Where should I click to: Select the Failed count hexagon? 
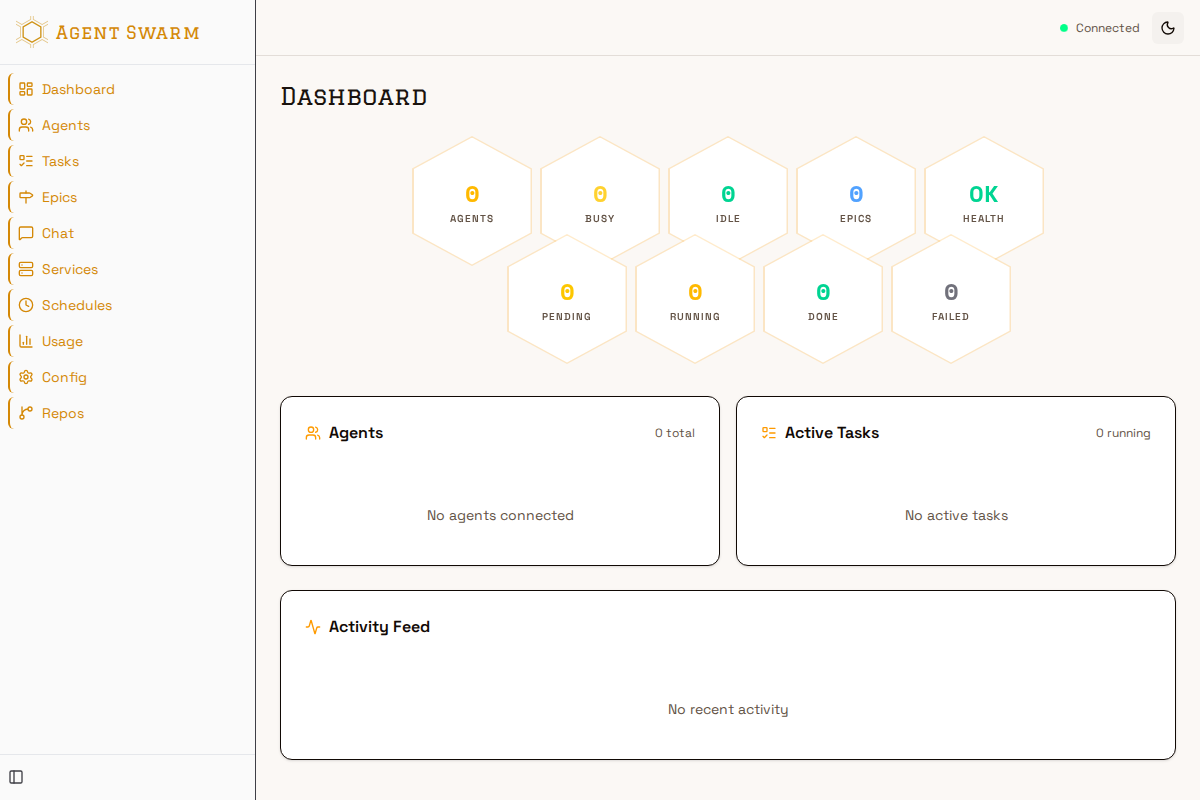(x=950, y=299)
